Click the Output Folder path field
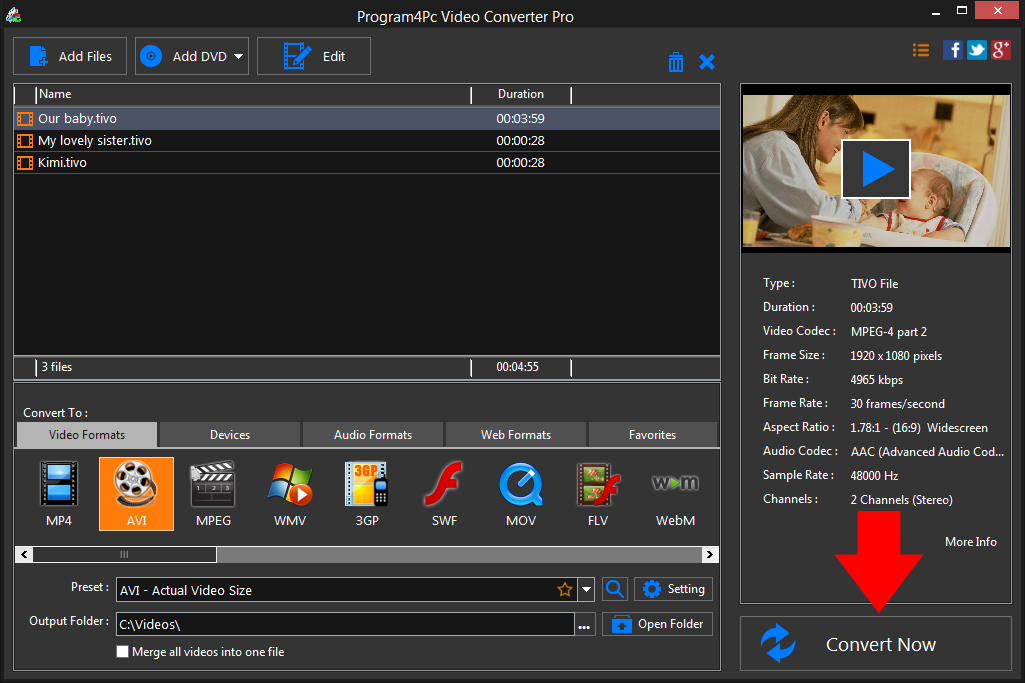The height and width of the screenshot is (683, 1025). click(x=345, y=624)
